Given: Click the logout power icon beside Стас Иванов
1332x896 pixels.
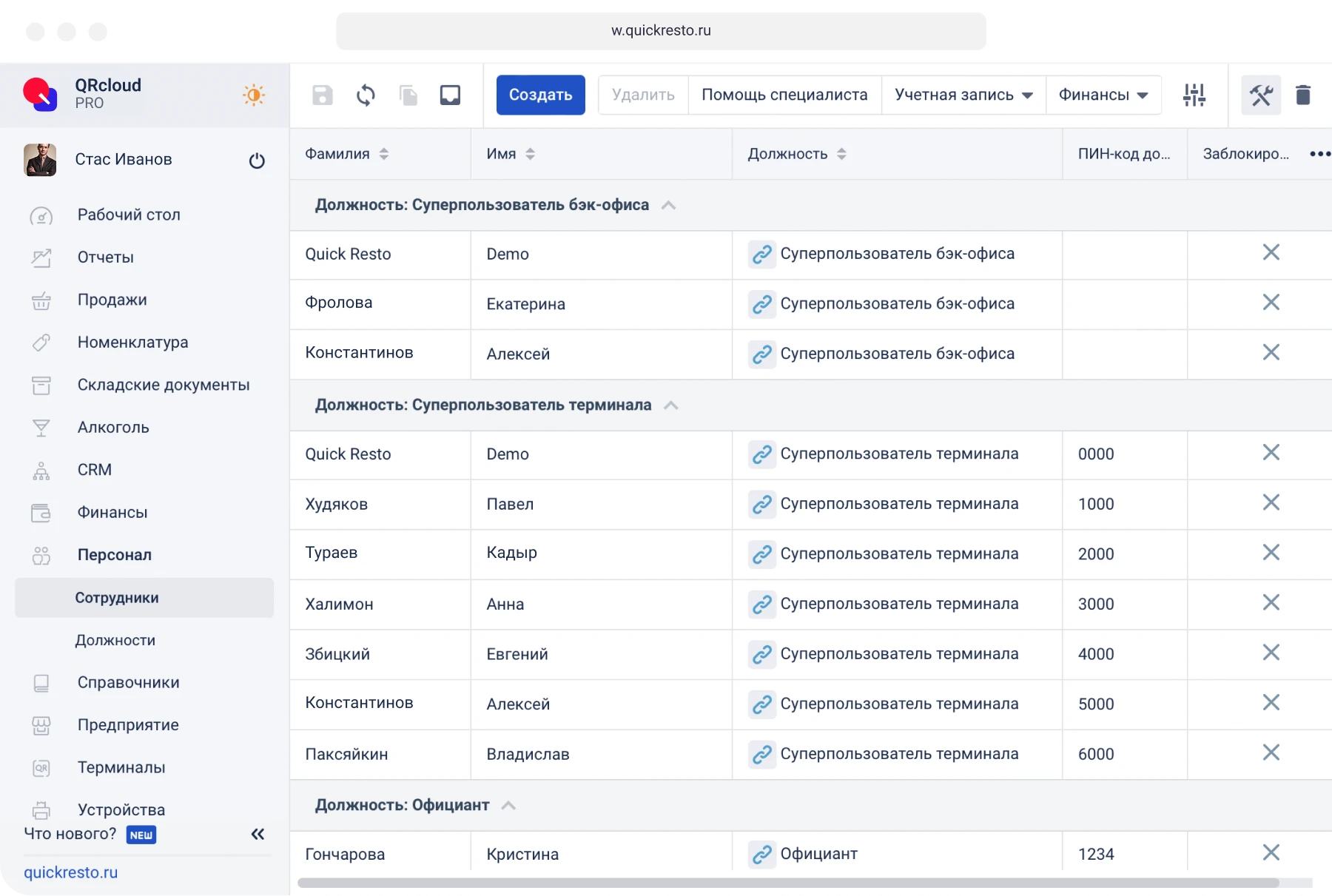Looking at the screenshot, I should (x=257, y=161).
